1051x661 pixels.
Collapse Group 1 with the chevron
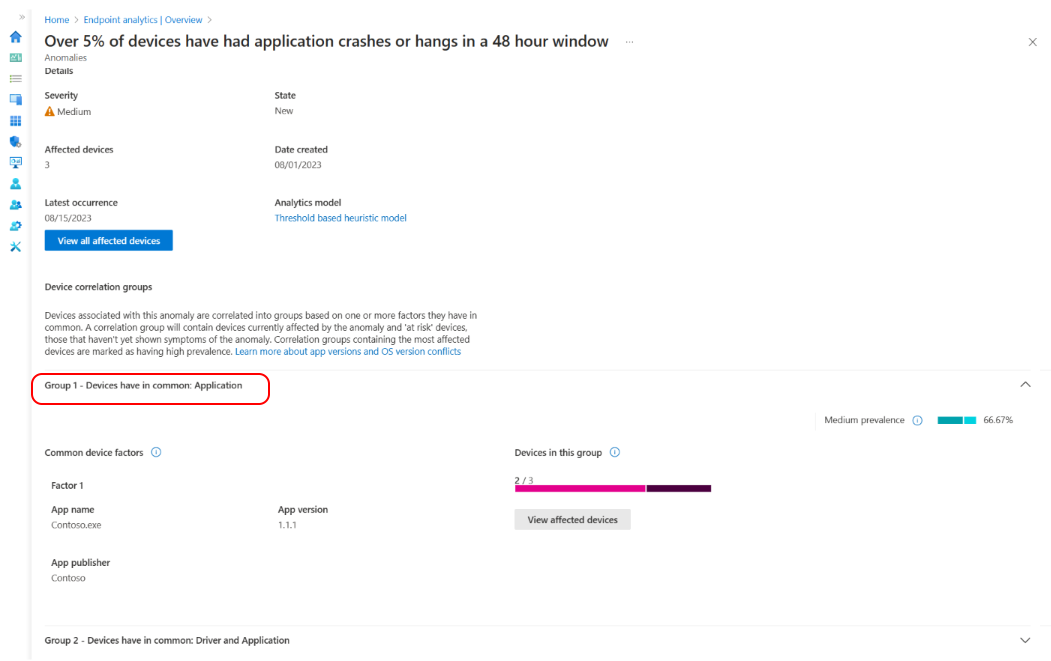(x=1025, y=384)
